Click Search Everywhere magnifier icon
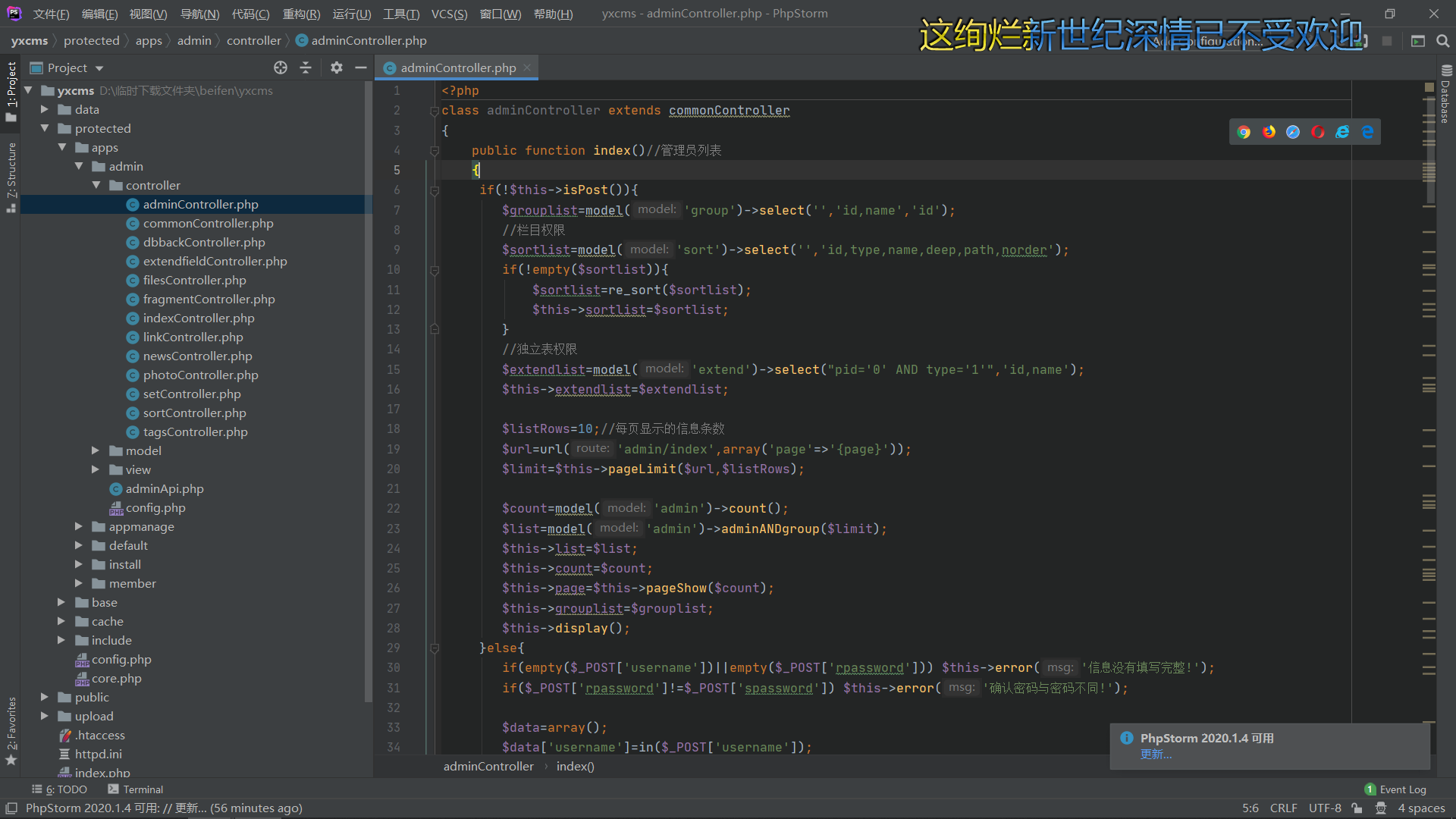 tap(1442, 41)
